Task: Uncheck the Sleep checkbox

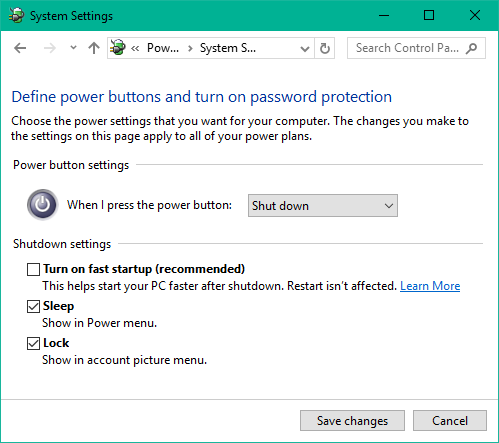Action: [33, 306]
